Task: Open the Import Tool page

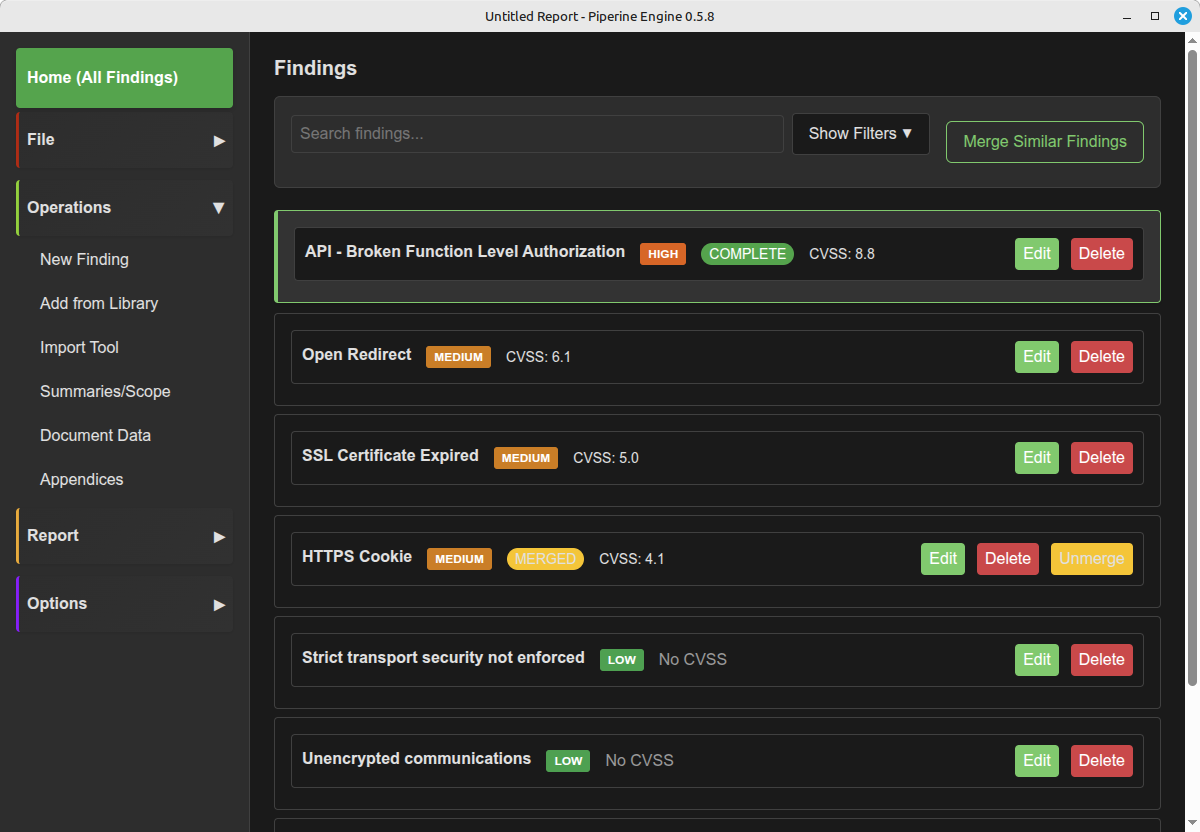Action: click(x=79, y=348)
